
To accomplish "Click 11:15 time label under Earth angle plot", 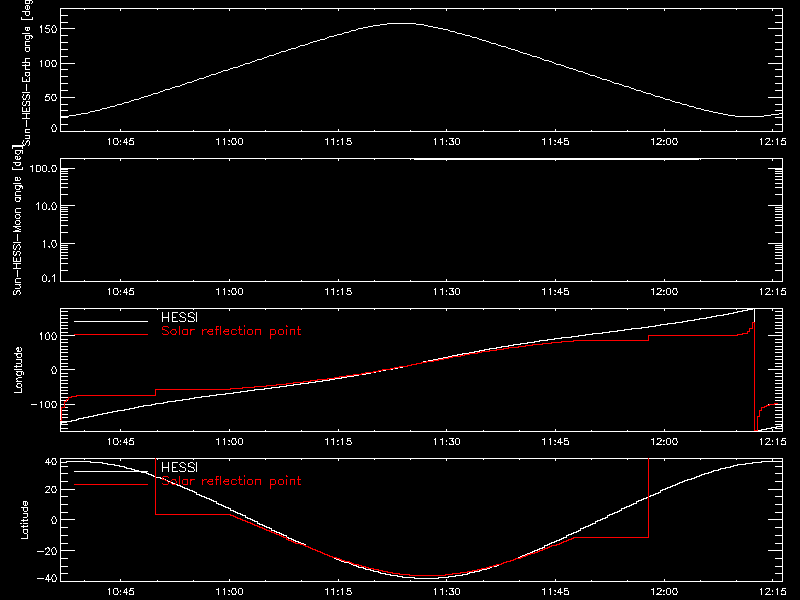I will (x=338, y=142).
